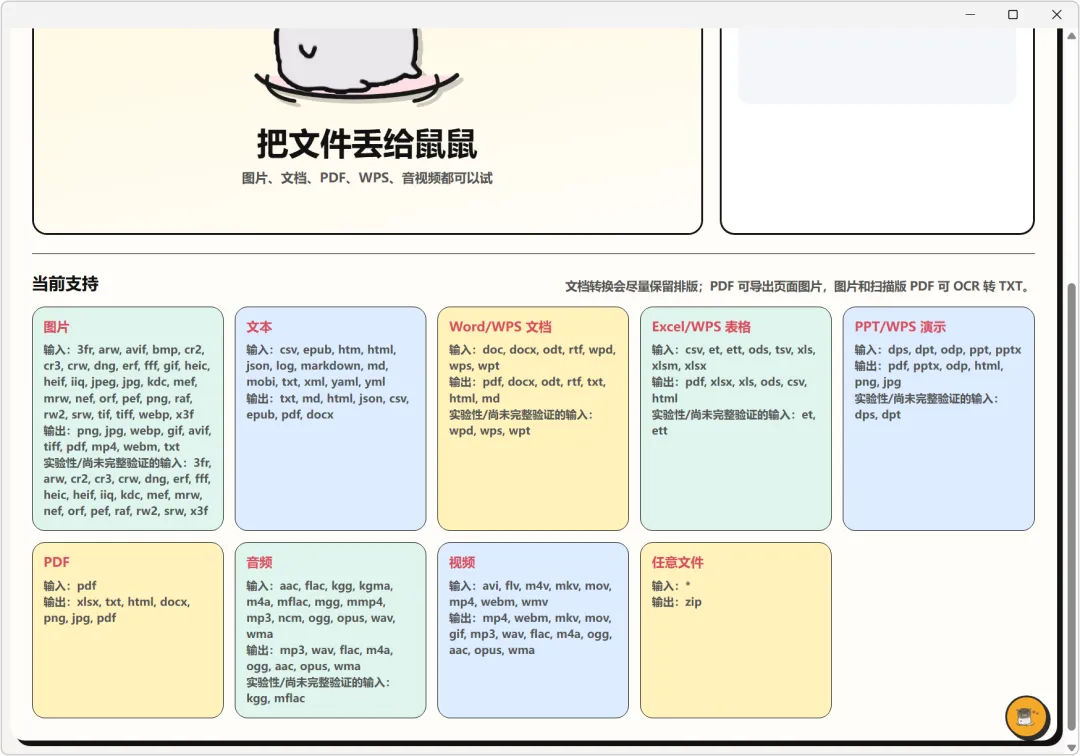
Task: Click "输出: txt, md, html, json, csv," line
Action: 328,398
